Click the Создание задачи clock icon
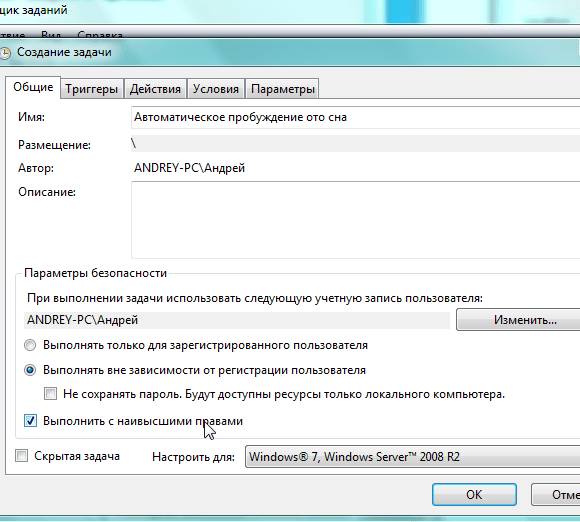Image resolution: width=580 pixels, height=522 pixels. pos(5,53)
